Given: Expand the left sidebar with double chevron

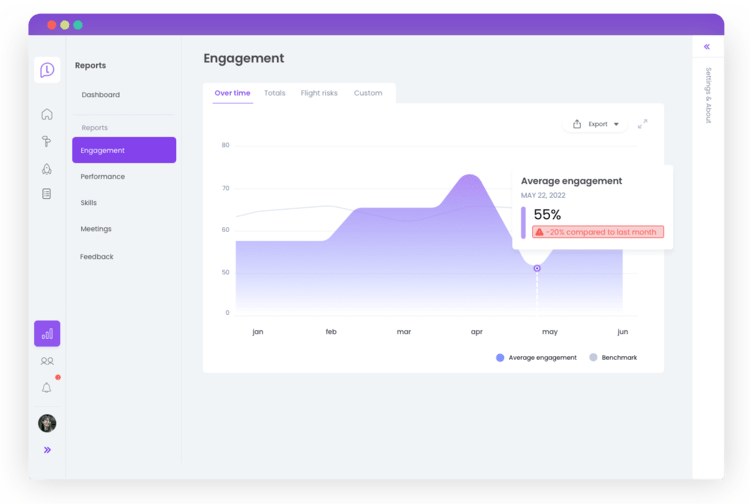Looking at the screenshot, I should click(x=47, y=450).
